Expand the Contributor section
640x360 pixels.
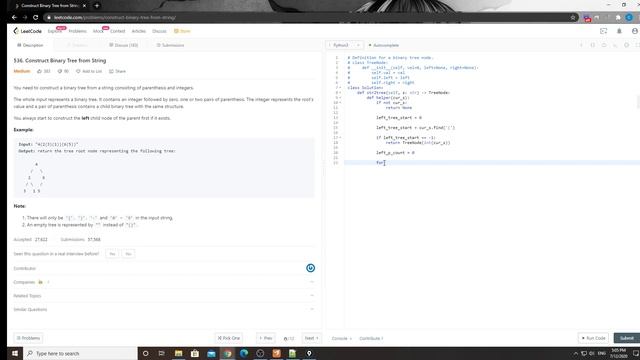(164, 269)
